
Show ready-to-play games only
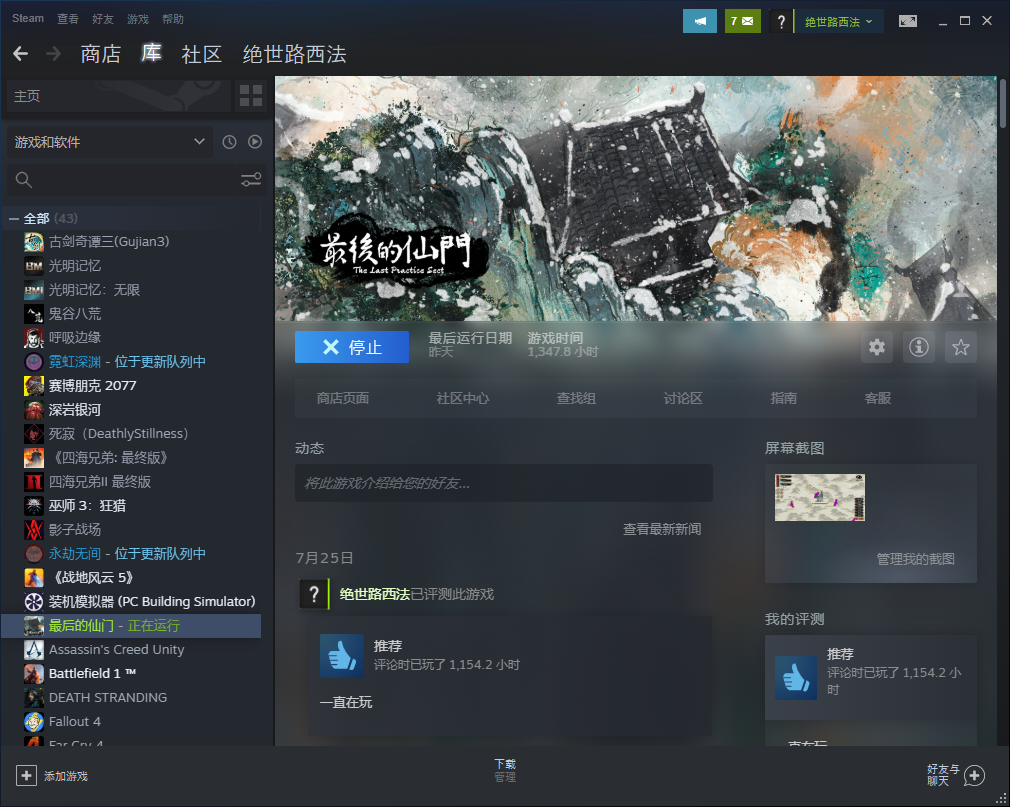pos(255,142)
